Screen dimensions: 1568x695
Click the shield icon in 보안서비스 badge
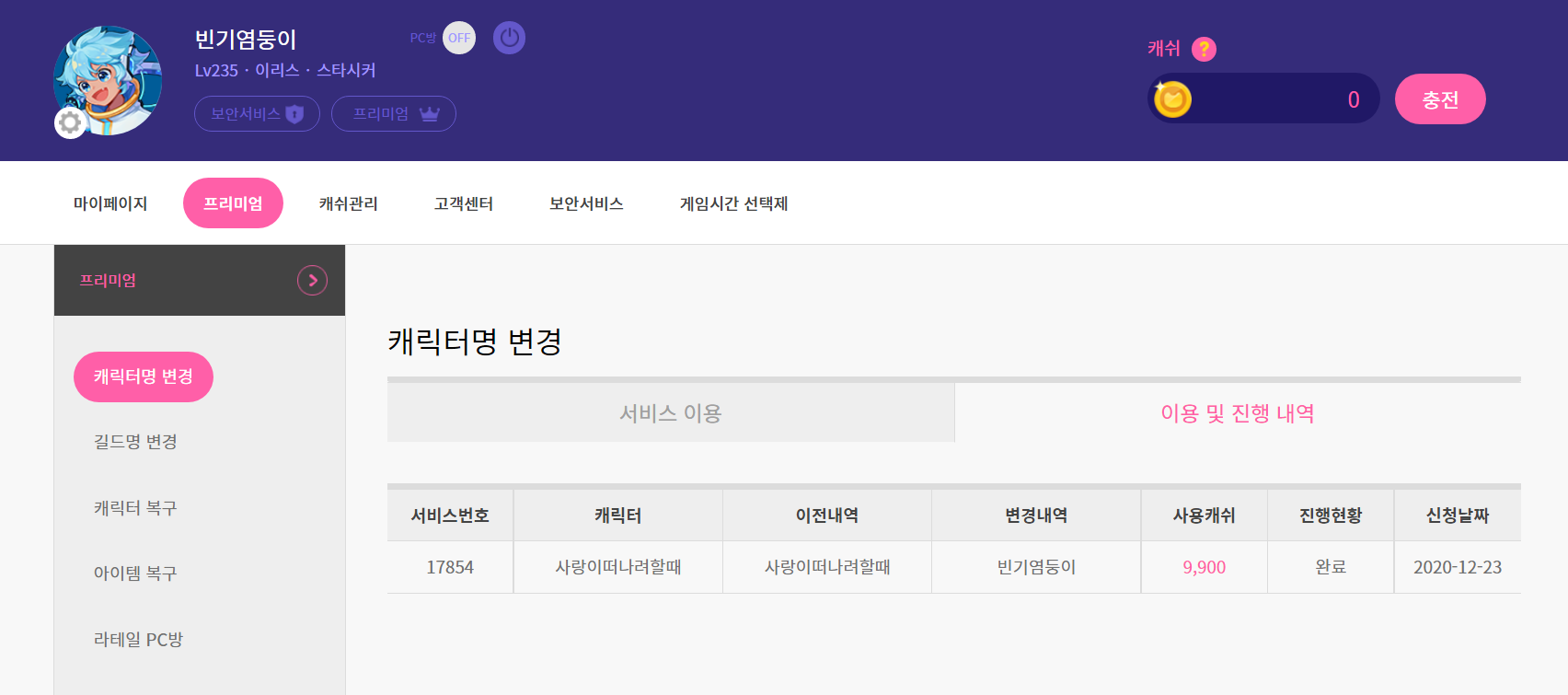click(x=294, y=114)
